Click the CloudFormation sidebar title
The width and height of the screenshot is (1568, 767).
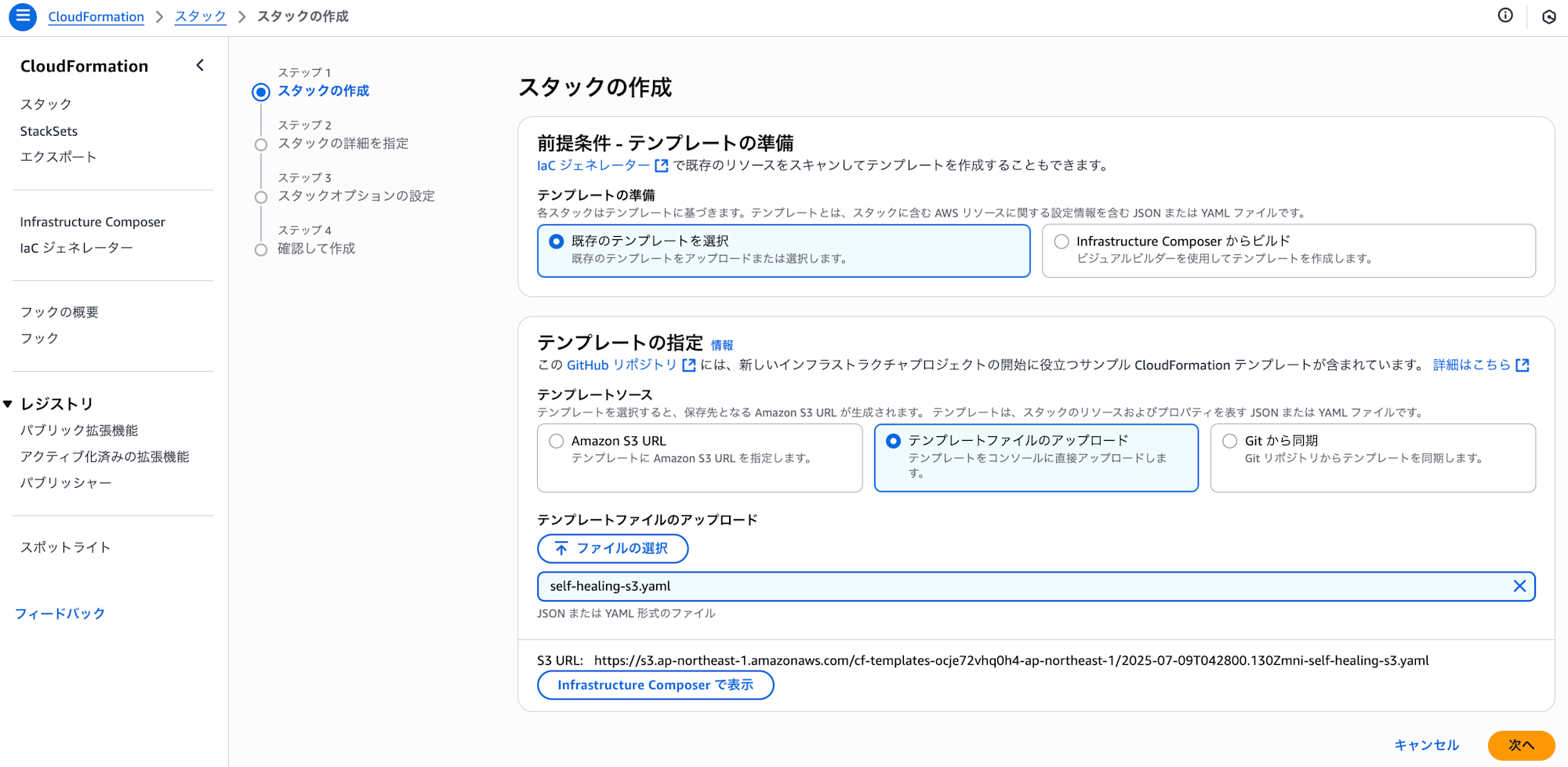(84, 66)
